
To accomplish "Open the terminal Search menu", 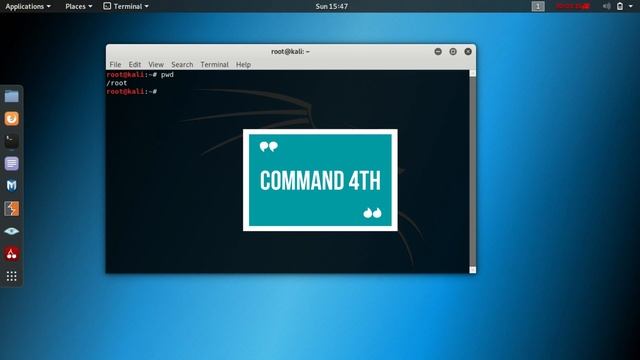I will [x=182, y=64].
